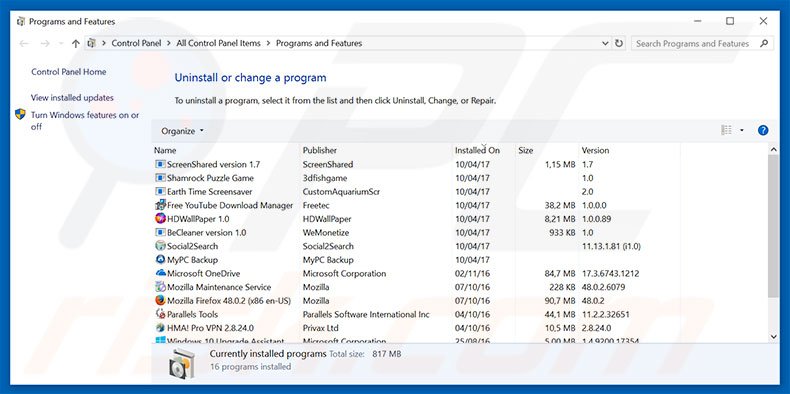790x394 pixels.
Task: Click the Parallels Tools icon
Action: 160,314
